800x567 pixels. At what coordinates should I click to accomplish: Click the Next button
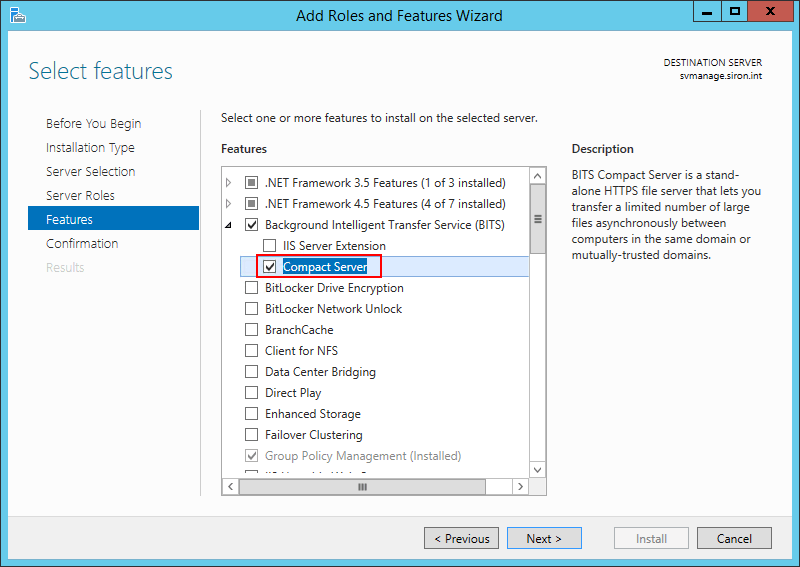544,538
